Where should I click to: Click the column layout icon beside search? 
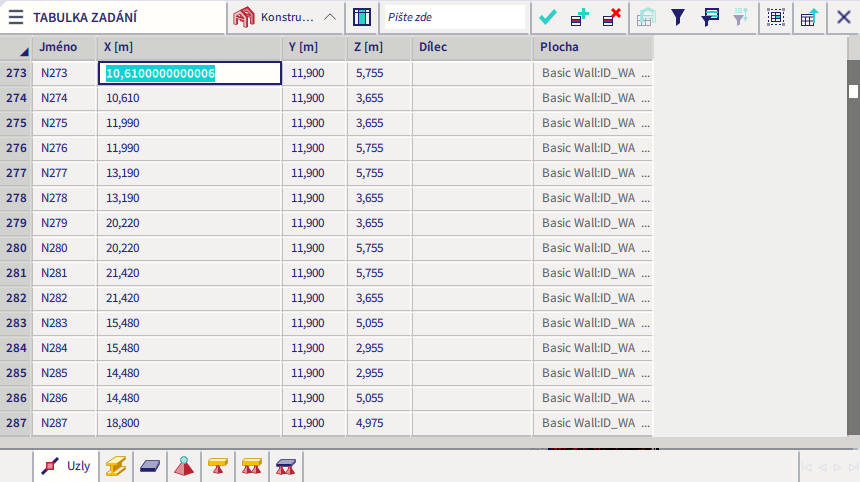[362, 17]
